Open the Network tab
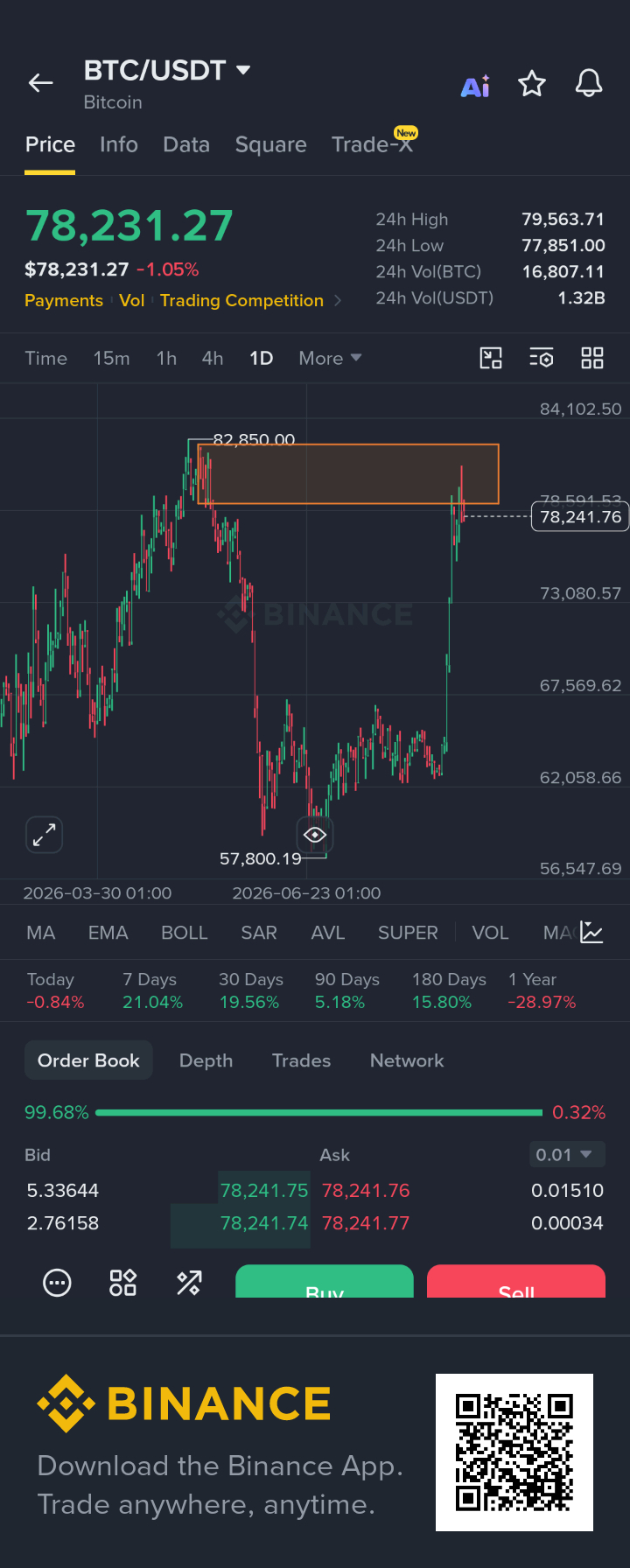This screenshot has height=1568, width=630. [x=407, y=1060]
